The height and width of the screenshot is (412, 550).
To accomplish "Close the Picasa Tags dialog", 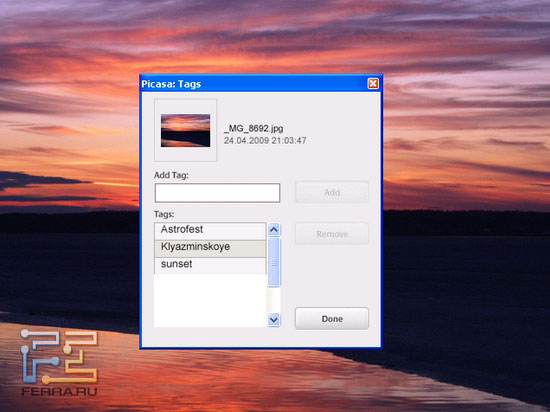I will click(373, 83).
